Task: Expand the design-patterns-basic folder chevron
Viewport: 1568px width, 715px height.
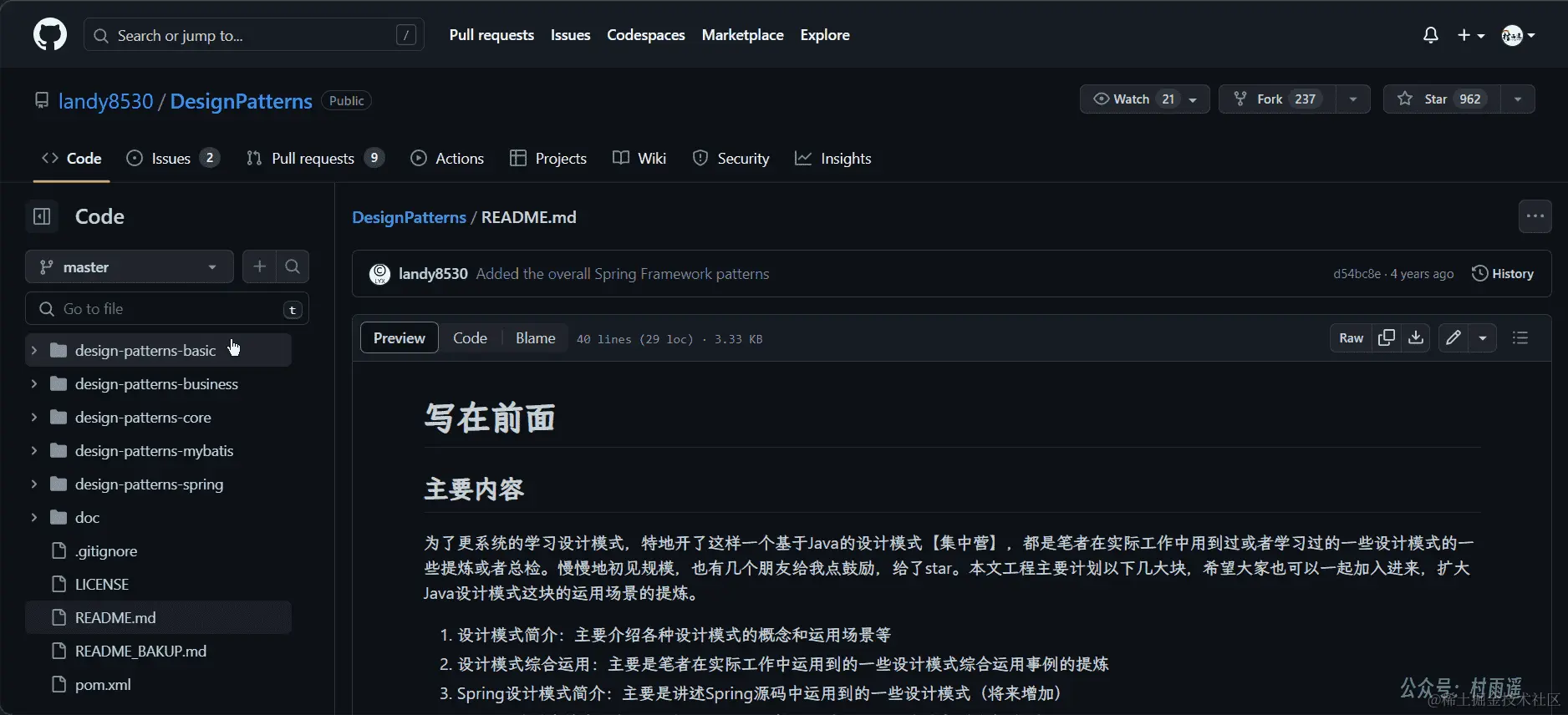Action: (34, 350)
